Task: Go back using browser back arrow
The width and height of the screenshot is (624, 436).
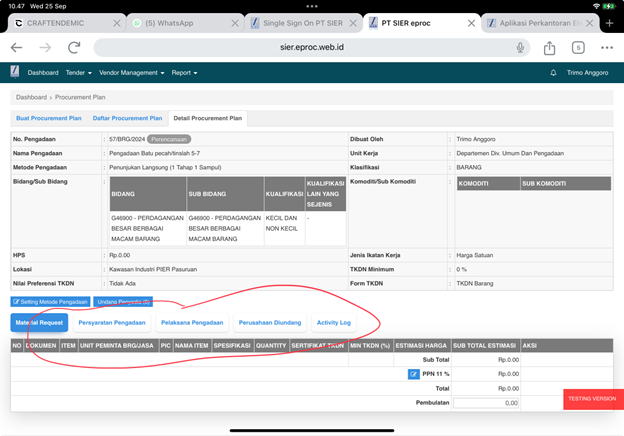Action: tap(16, 48)
